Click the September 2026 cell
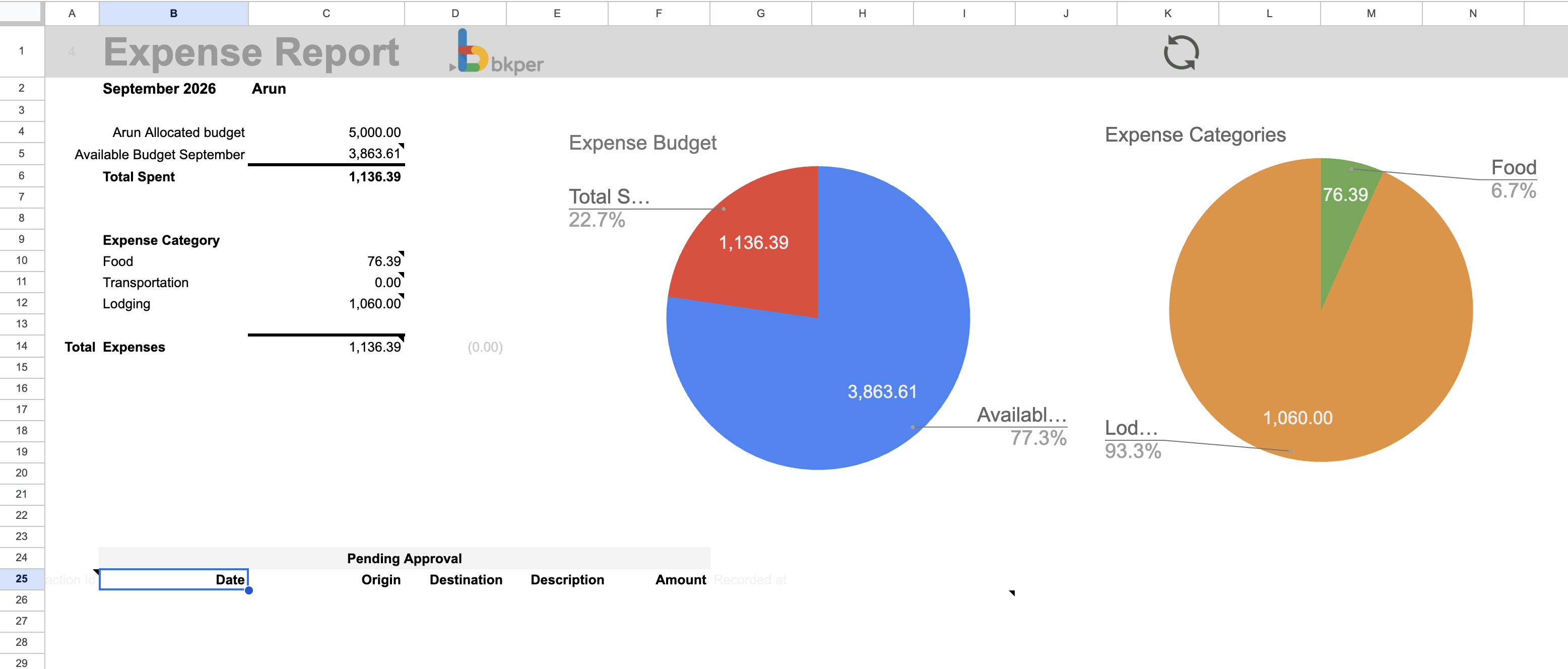This screenshot has height=669, width=1568. [x=159, y=88]
